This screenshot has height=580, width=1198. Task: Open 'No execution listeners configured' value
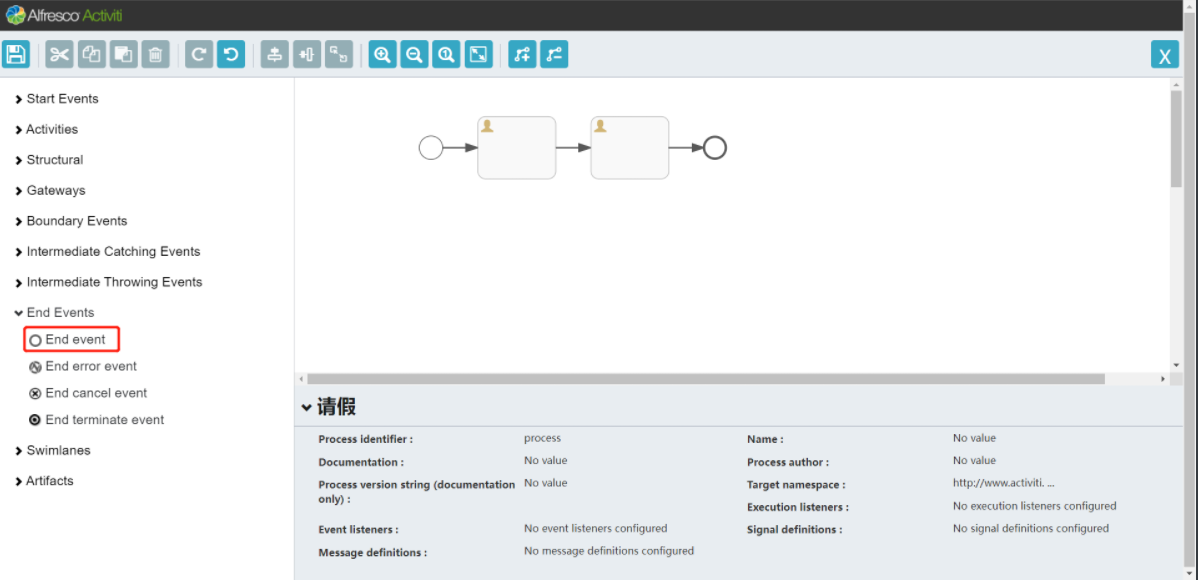pyautogui.click(x=1034, y=506)
